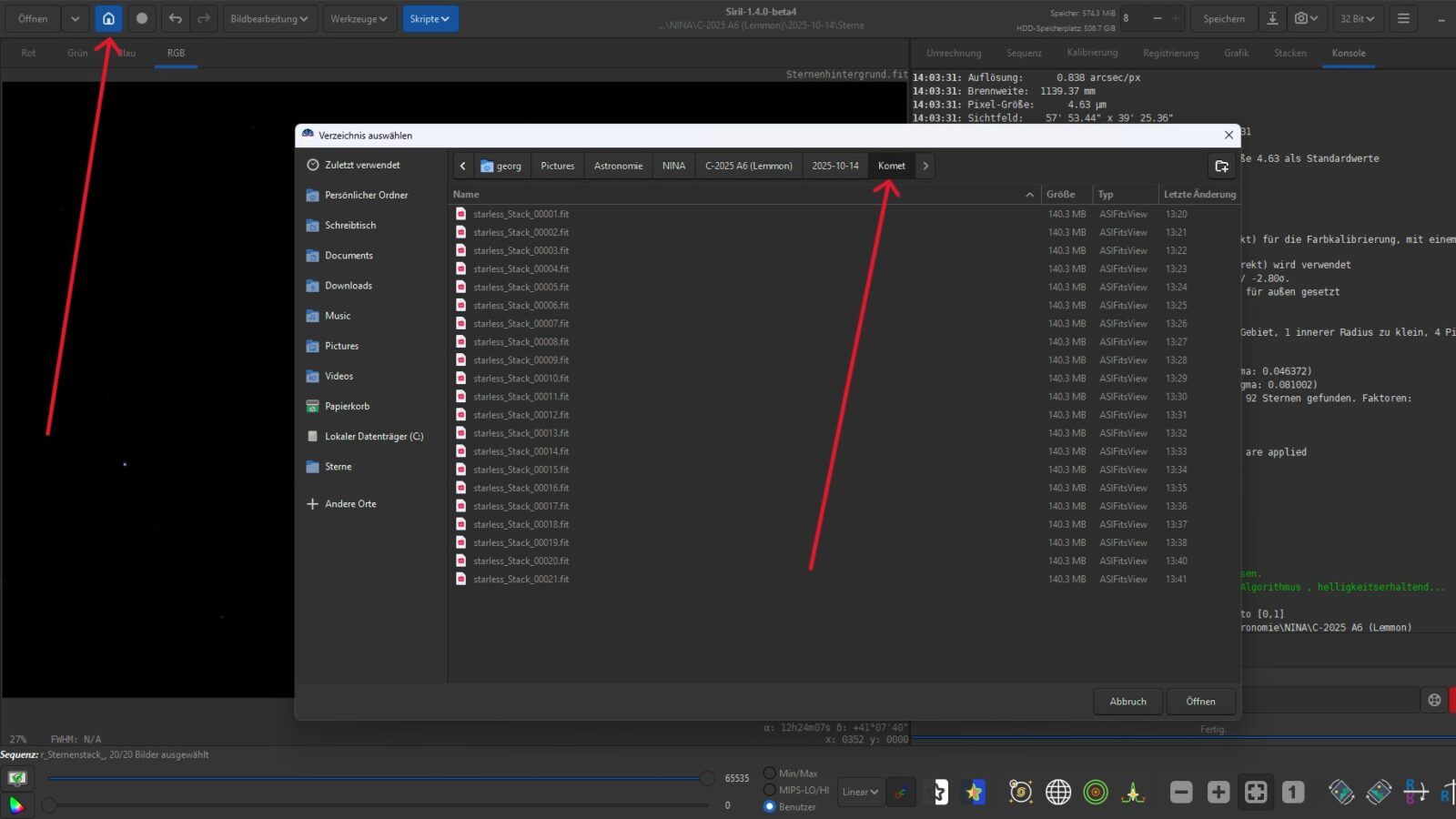Open the hamburger menu in Siril

click(1403, 18)
